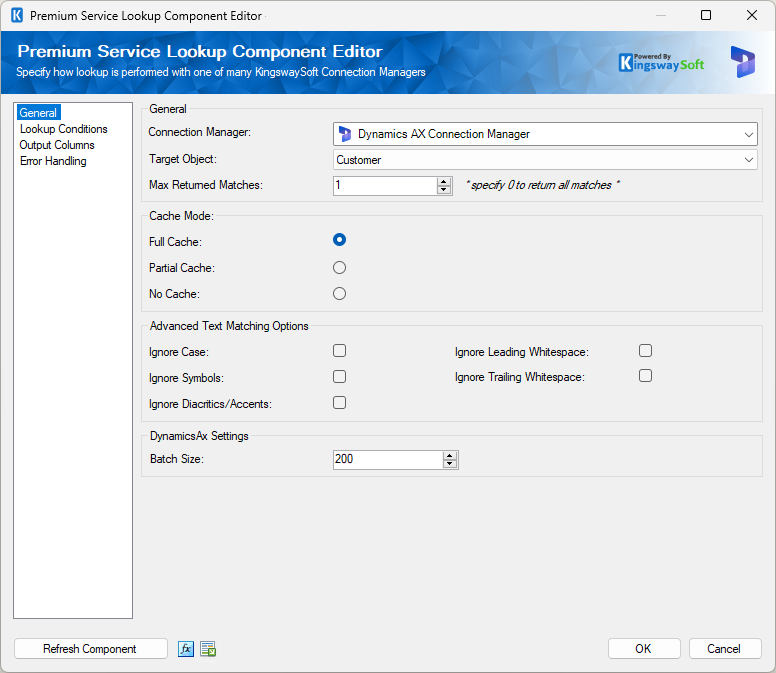
Task: Enable the Ignore Trailing Whitespace checkbox
Action: pyautogui.click(x=645, y=376)
